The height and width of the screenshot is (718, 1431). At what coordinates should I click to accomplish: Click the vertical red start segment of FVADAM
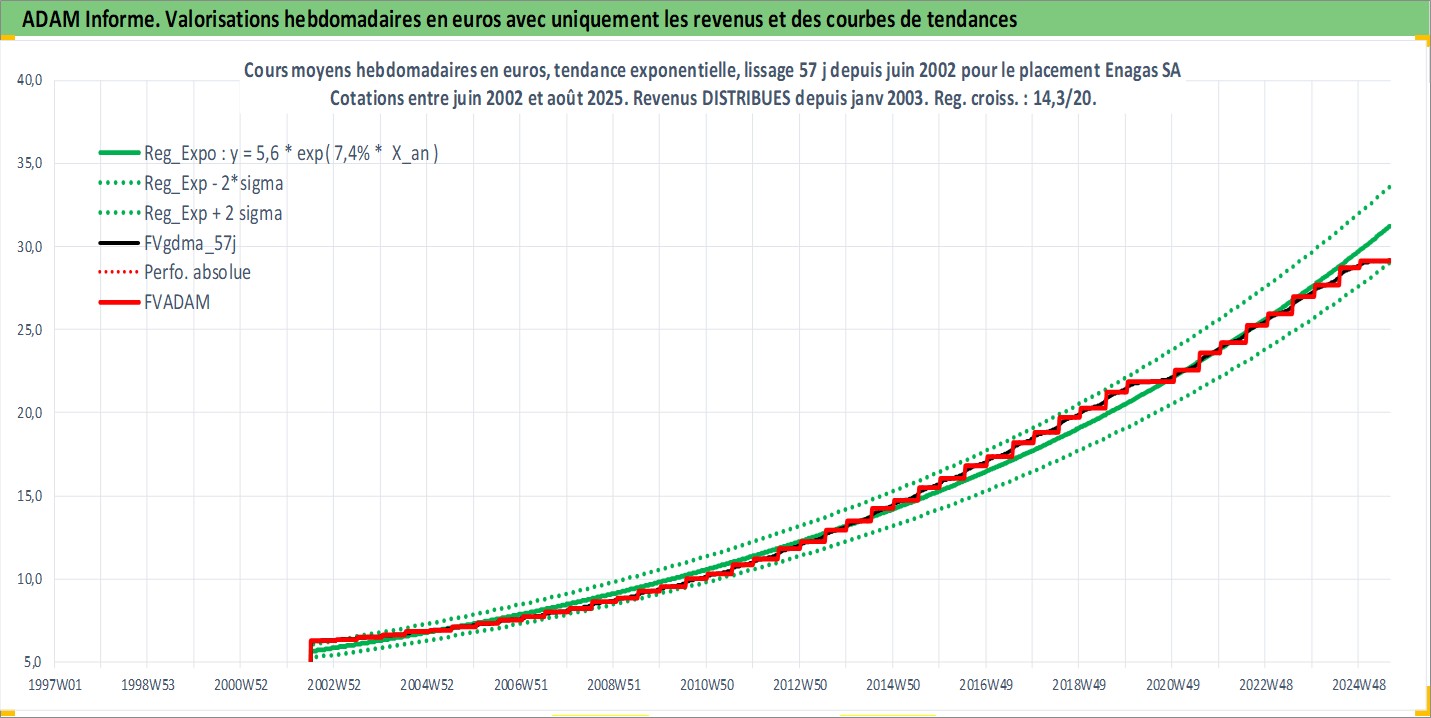coord(311,651)
